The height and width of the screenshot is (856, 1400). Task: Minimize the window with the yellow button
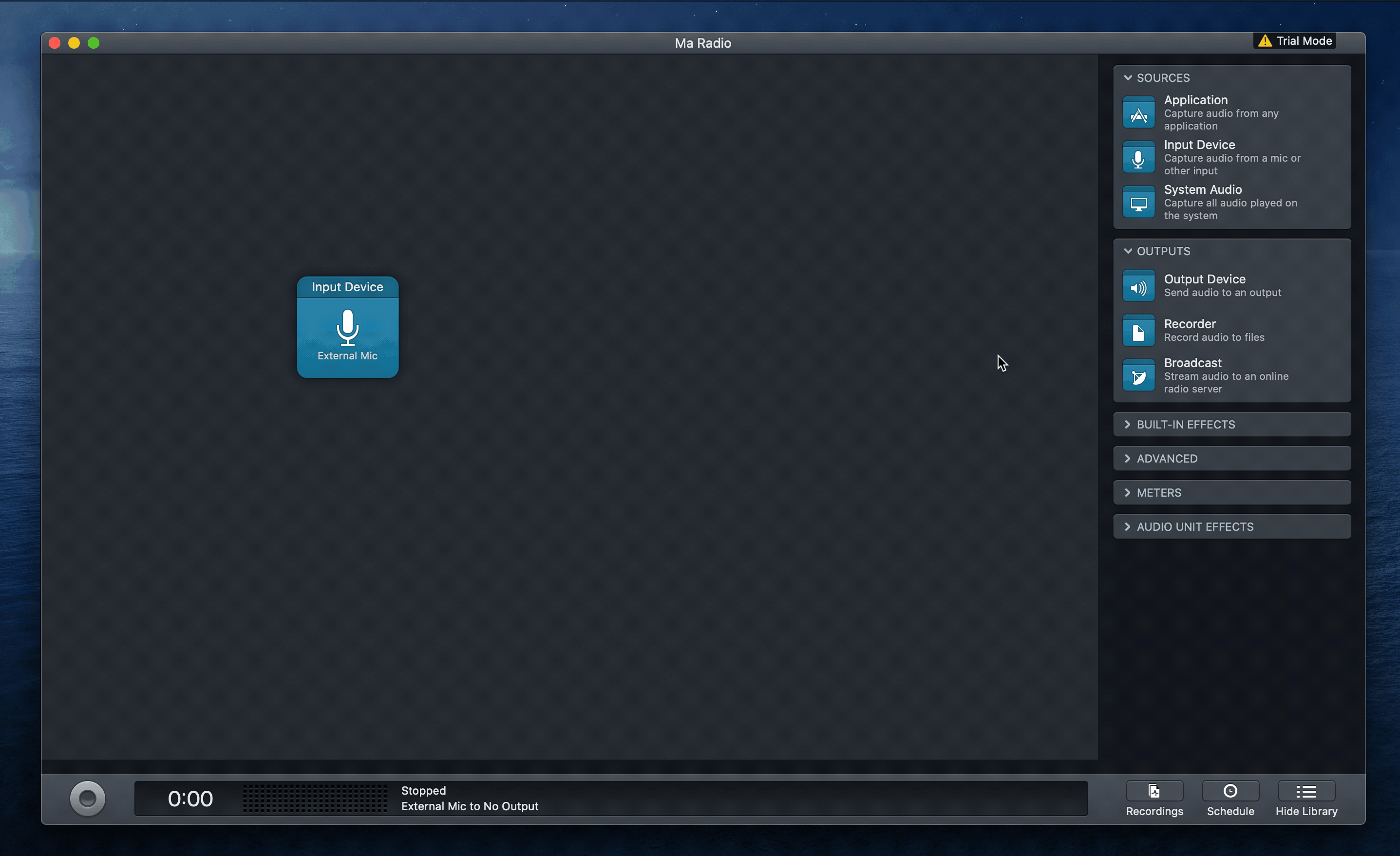tap(74, 43)
